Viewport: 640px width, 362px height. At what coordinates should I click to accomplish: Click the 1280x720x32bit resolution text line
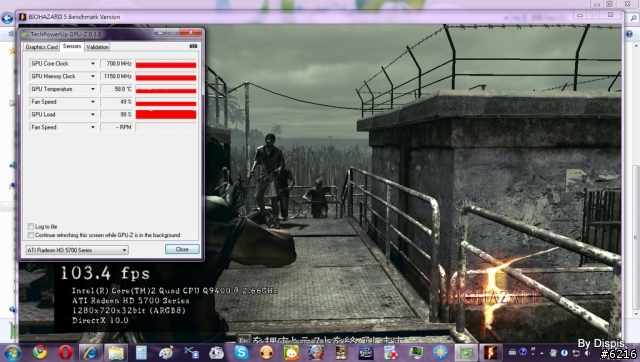pos(129,311)
